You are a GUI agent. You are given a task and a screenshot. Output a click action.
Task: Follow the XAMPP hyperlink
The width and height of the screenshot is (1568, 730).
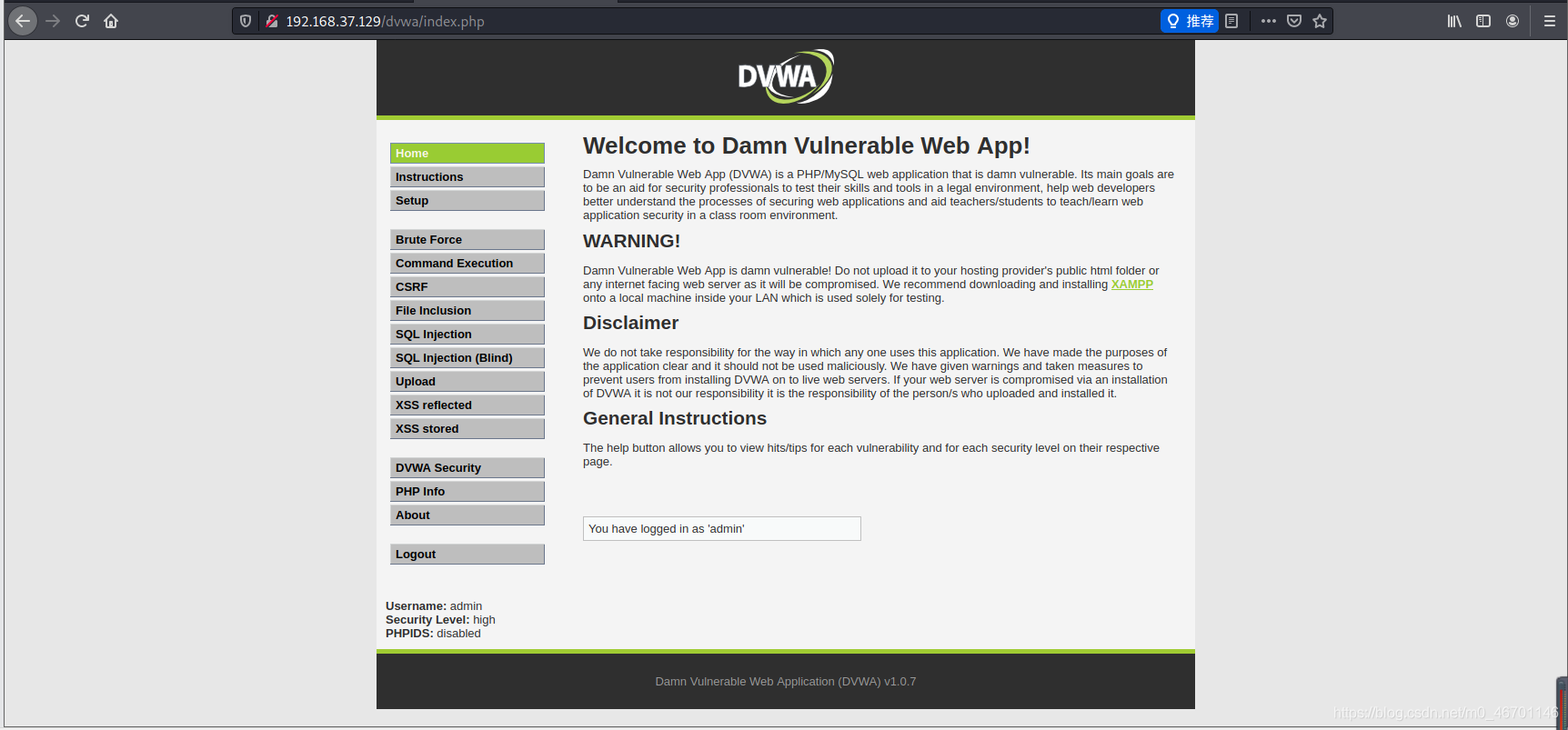[1131, 285]
